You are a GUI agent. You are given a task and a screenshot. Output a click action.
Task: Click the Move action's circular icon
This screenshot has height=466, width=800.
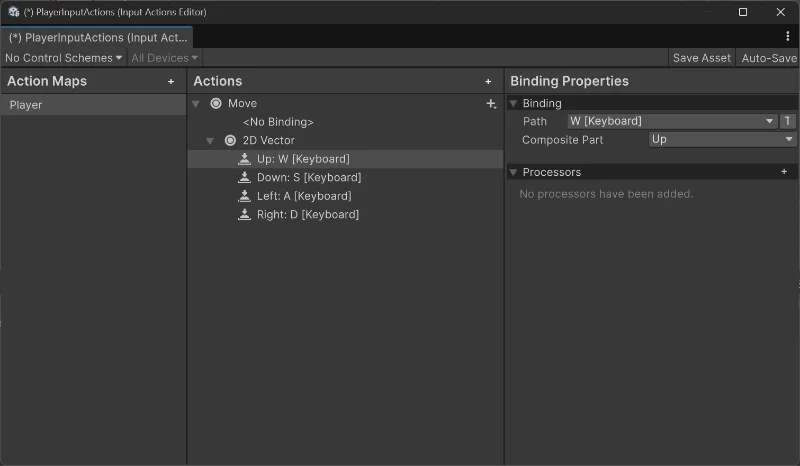point(216,104)
